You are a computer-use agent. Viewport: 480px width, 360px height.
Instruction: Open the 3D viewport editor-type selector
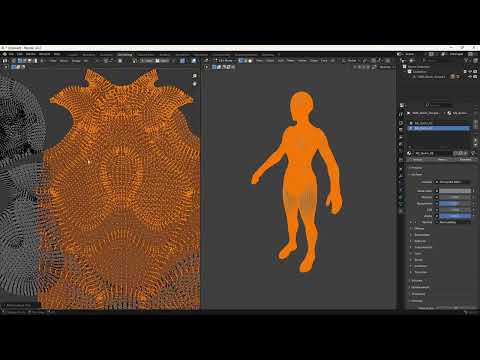[x=206, y=61]
